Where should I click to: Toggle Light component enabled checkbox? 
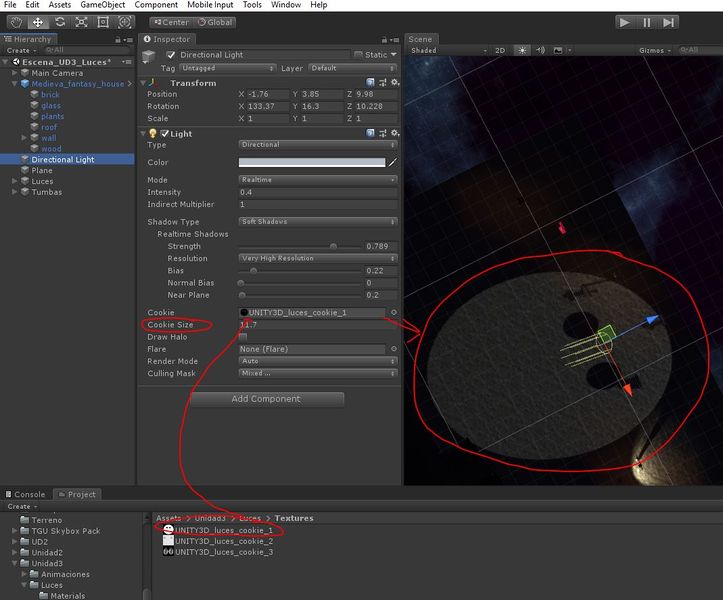[165, 133]
